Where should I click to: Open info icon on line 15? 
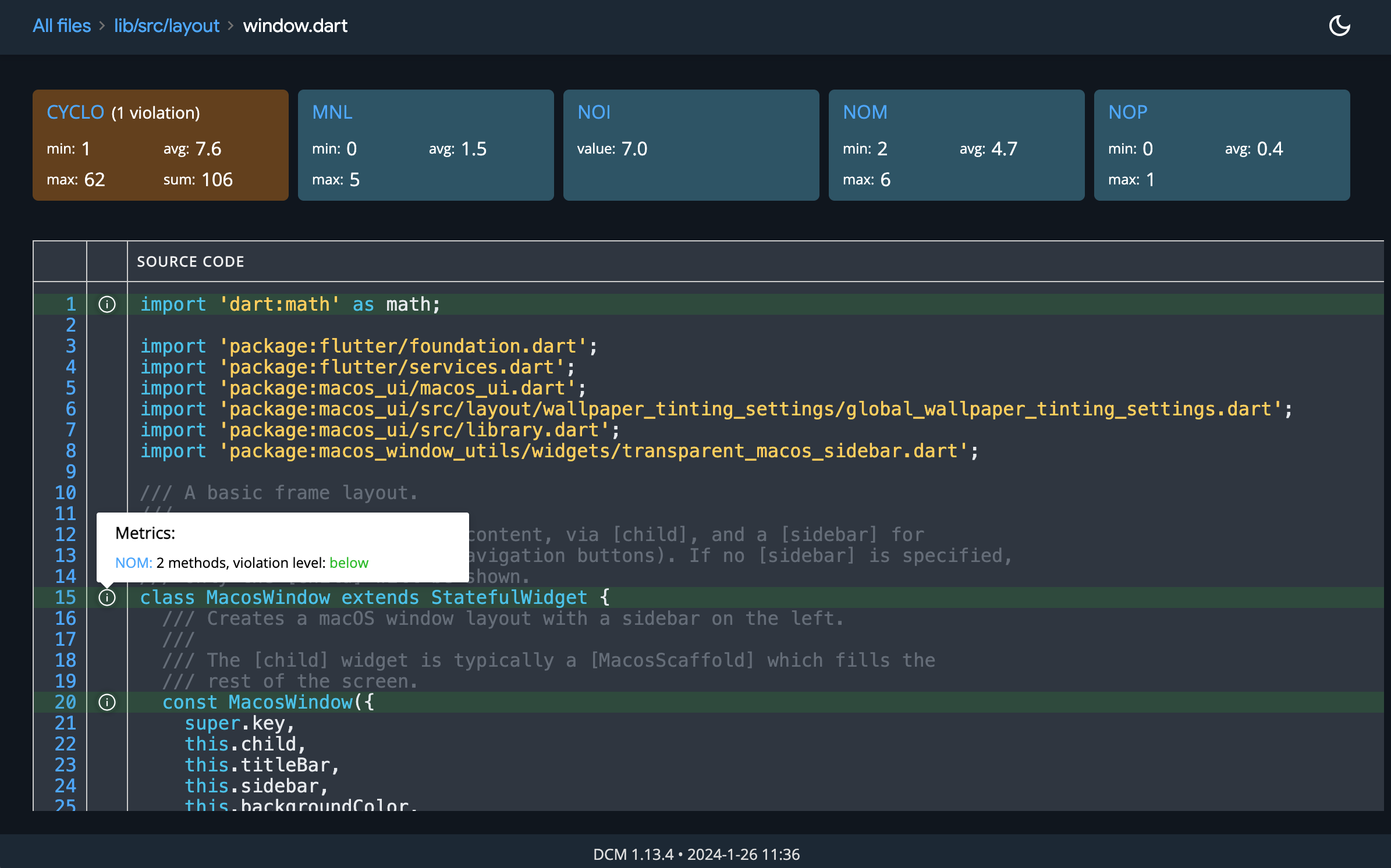pyautogui.click(x=107, y=597)
